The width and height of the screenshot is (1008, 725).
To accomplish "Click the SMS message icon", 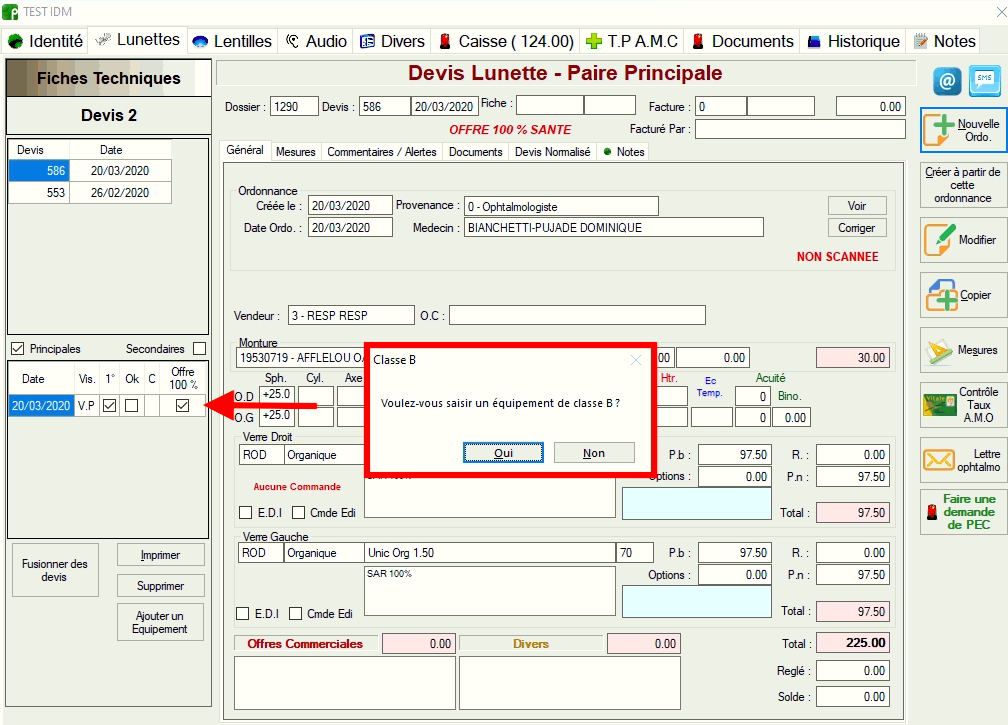I will [984, 82].
